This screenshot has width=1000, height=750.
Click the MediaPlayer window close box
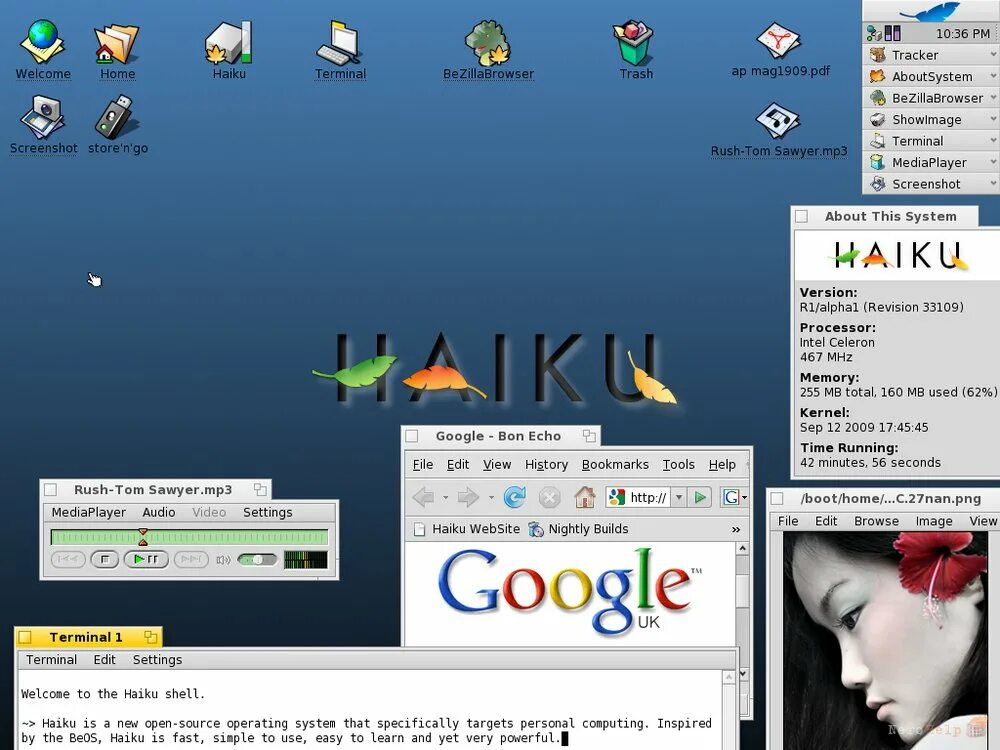click(50, 490)
